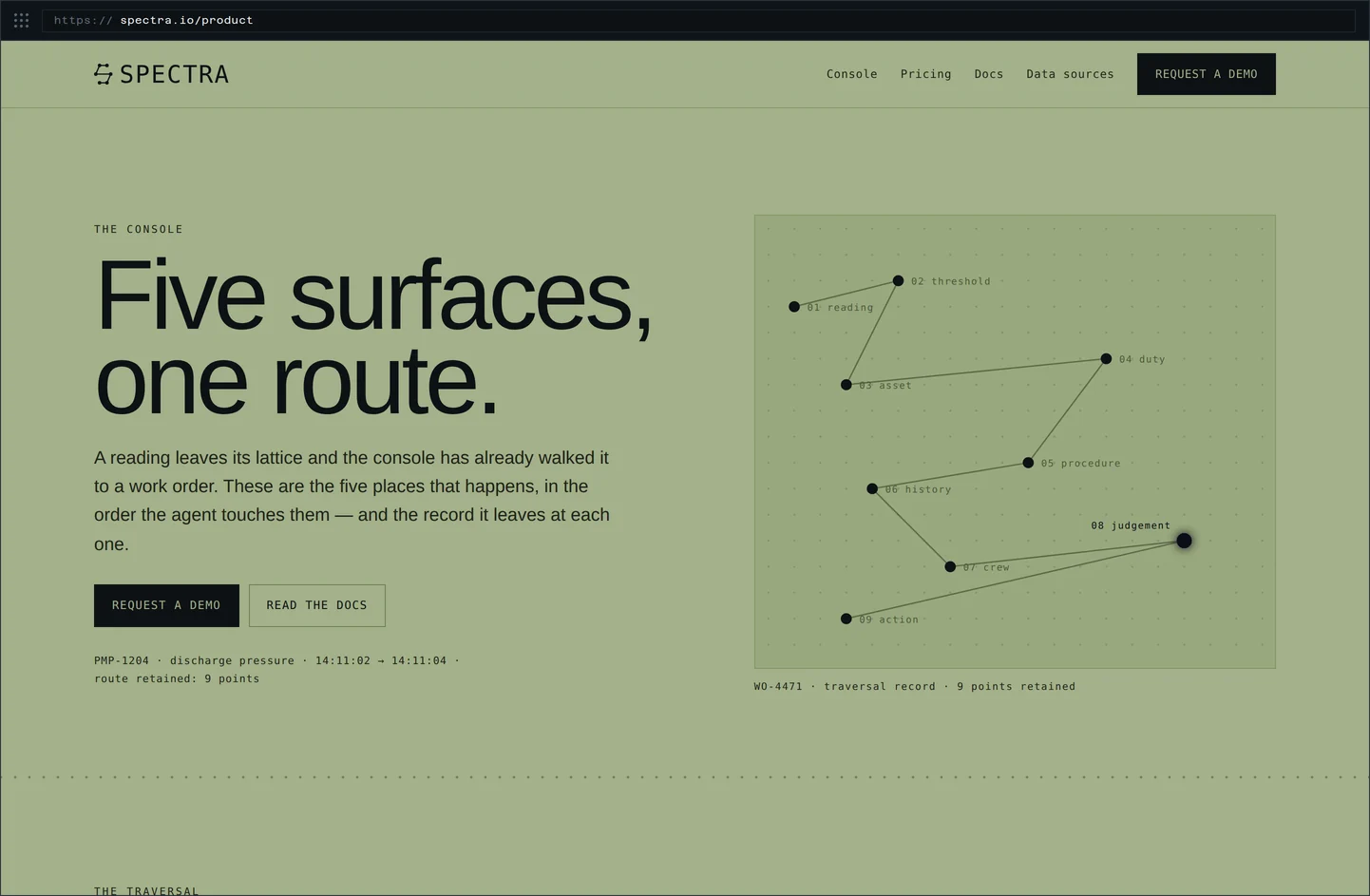Click the "Five surfaces, one route." headline
Screen dimensions: 1370x896
[x=373, y=337]
